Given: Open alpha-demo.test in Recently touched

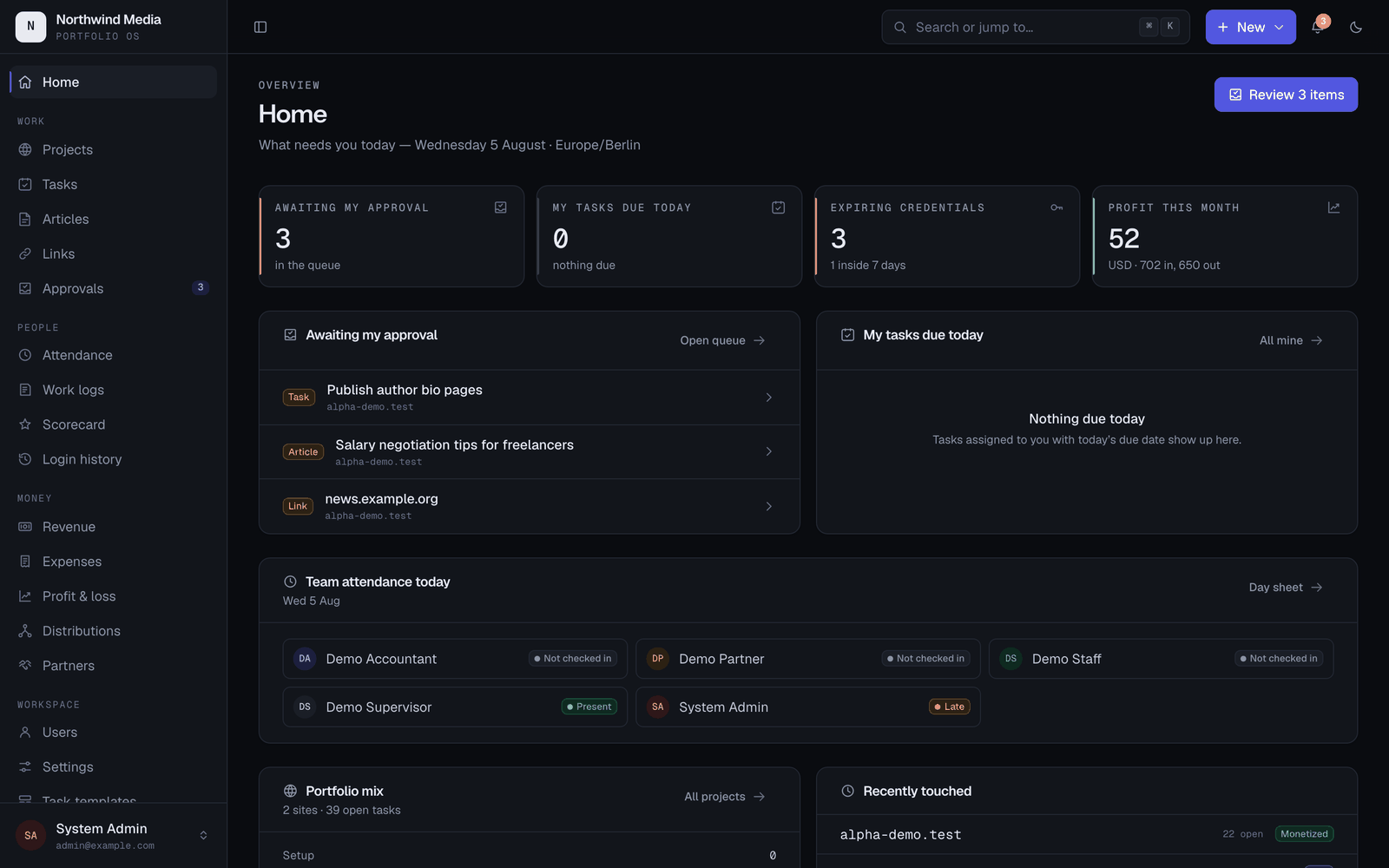Looking at the screenshot, I should pyautogui.click(x=900, y=835).
